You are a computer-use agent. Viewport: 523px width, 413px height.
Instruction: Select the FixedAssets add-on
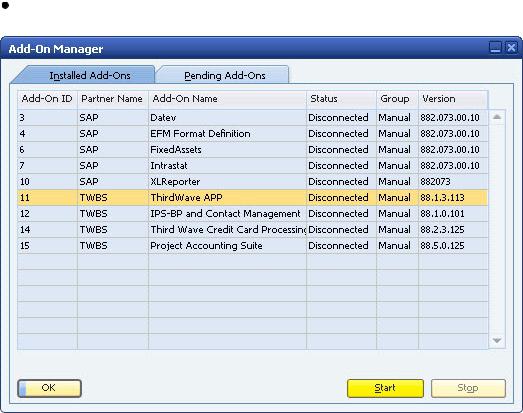pyautogui.click(x=252, y=149)
